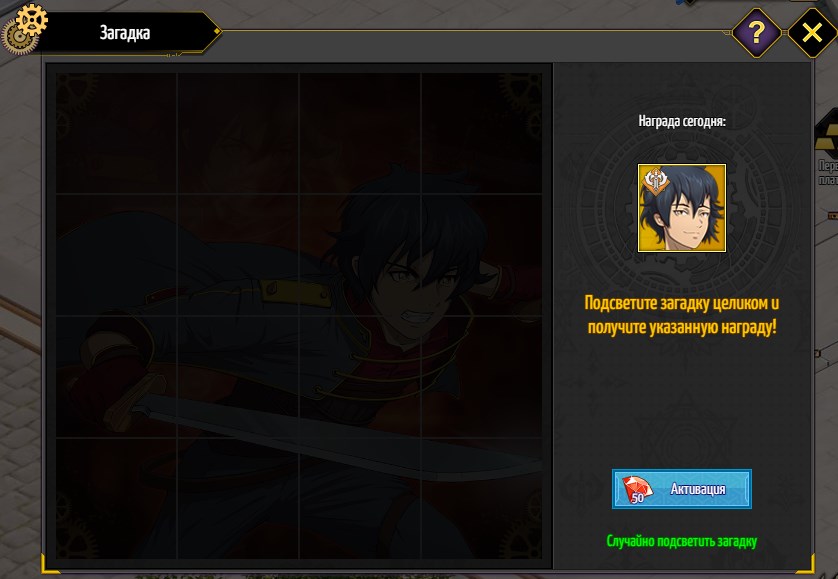The image size is (838, 579).
Task: Click the Случайно подсветить загадку link
Action: (681, 541)
